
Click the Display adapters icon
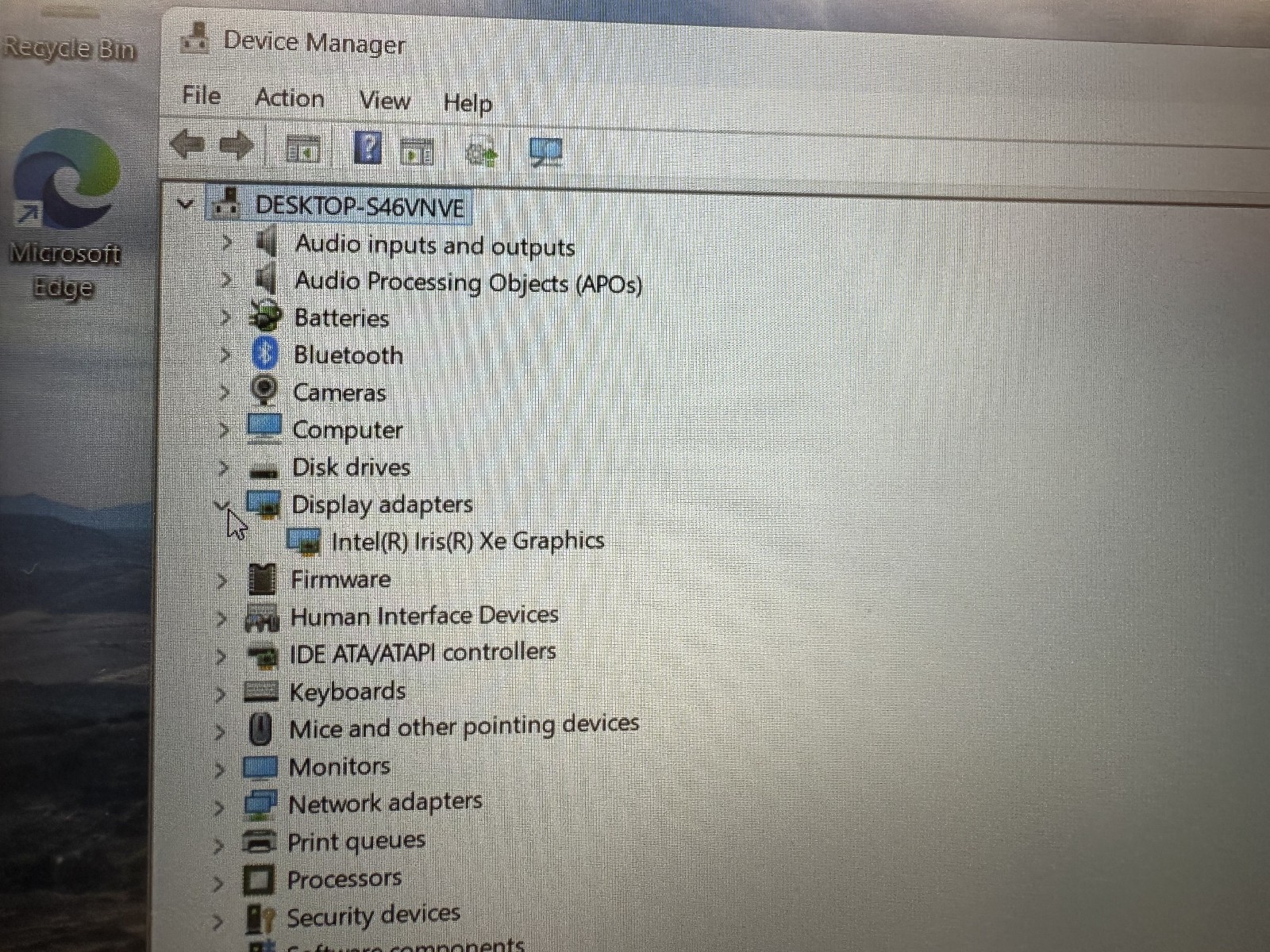pyautogui.click(x=264, y=505)
